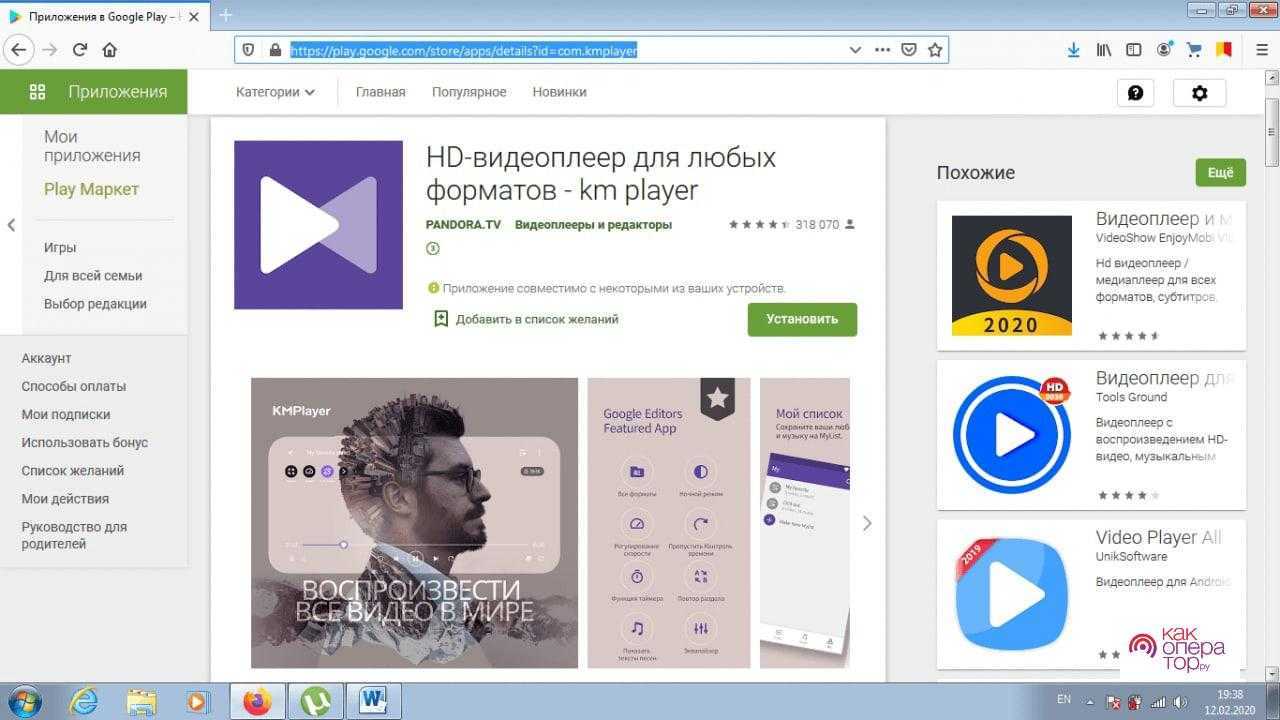Open the Firefox downloads arrow icon

[x=1073, y=50]
